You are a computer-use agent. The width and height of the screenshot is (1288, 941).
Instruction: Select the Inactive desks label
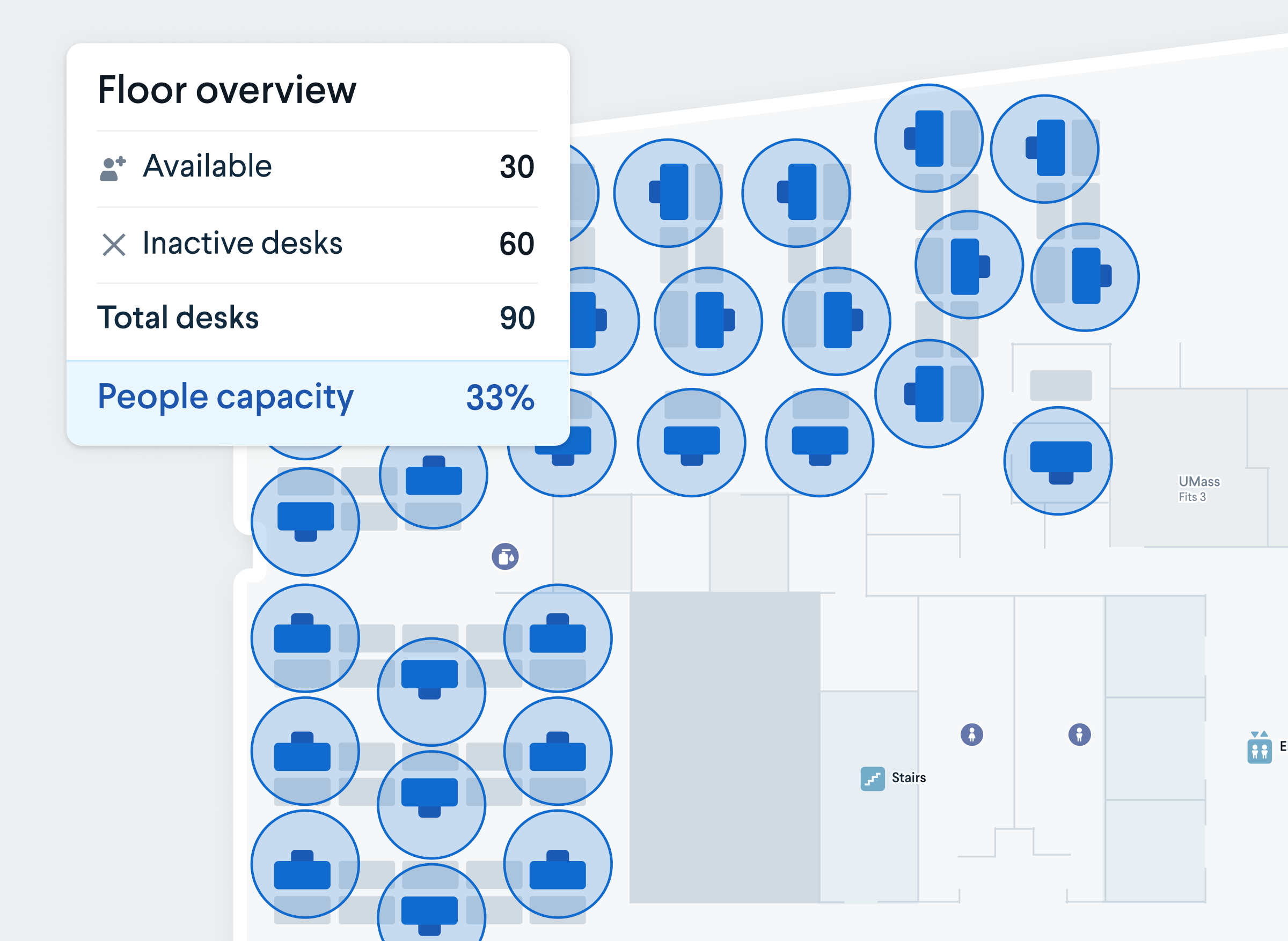pos(243,243)
